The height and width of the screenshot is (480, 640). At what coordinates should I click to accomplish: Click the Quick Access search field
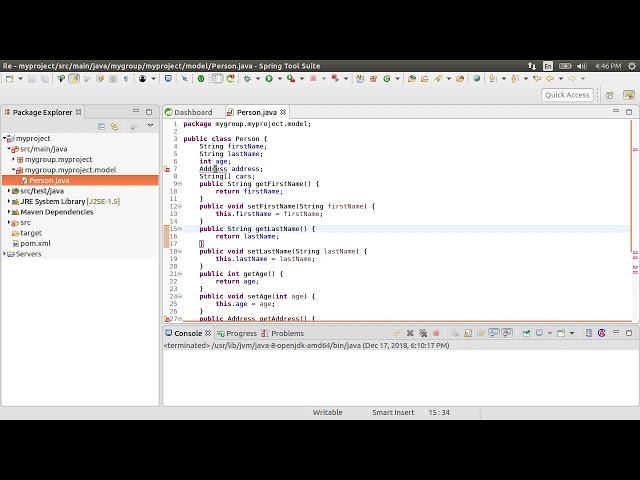567,95
